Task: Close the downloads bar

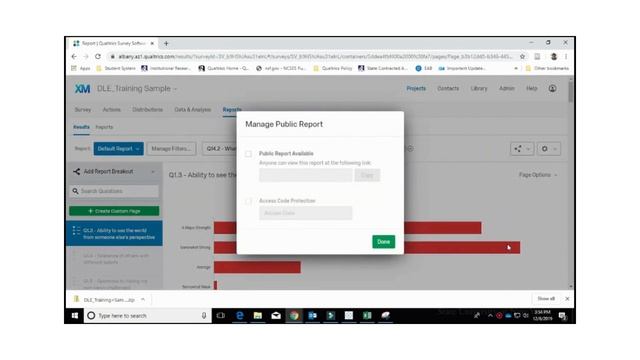Action: pos(567,299)
